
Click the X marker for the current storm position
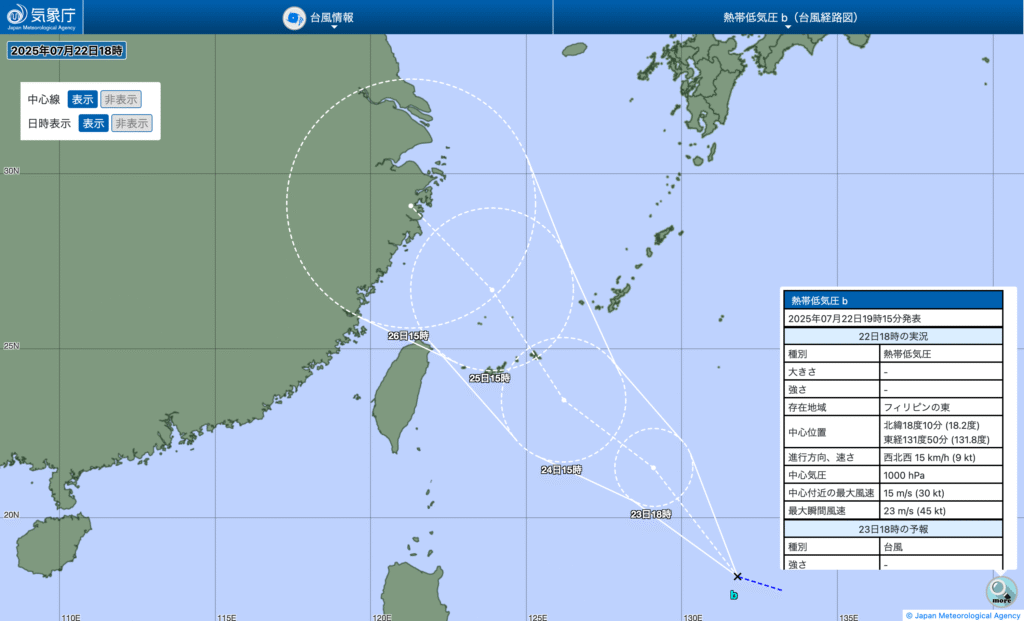(737, 577)
